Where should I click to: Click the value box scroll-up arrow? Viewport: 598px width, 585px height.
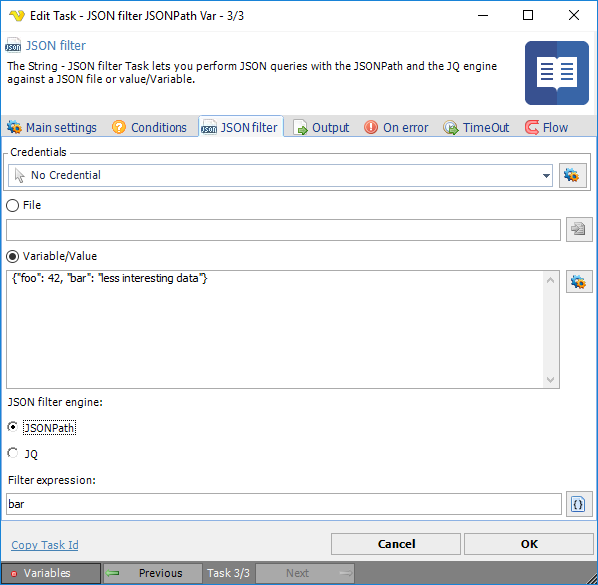pos(550,280)
